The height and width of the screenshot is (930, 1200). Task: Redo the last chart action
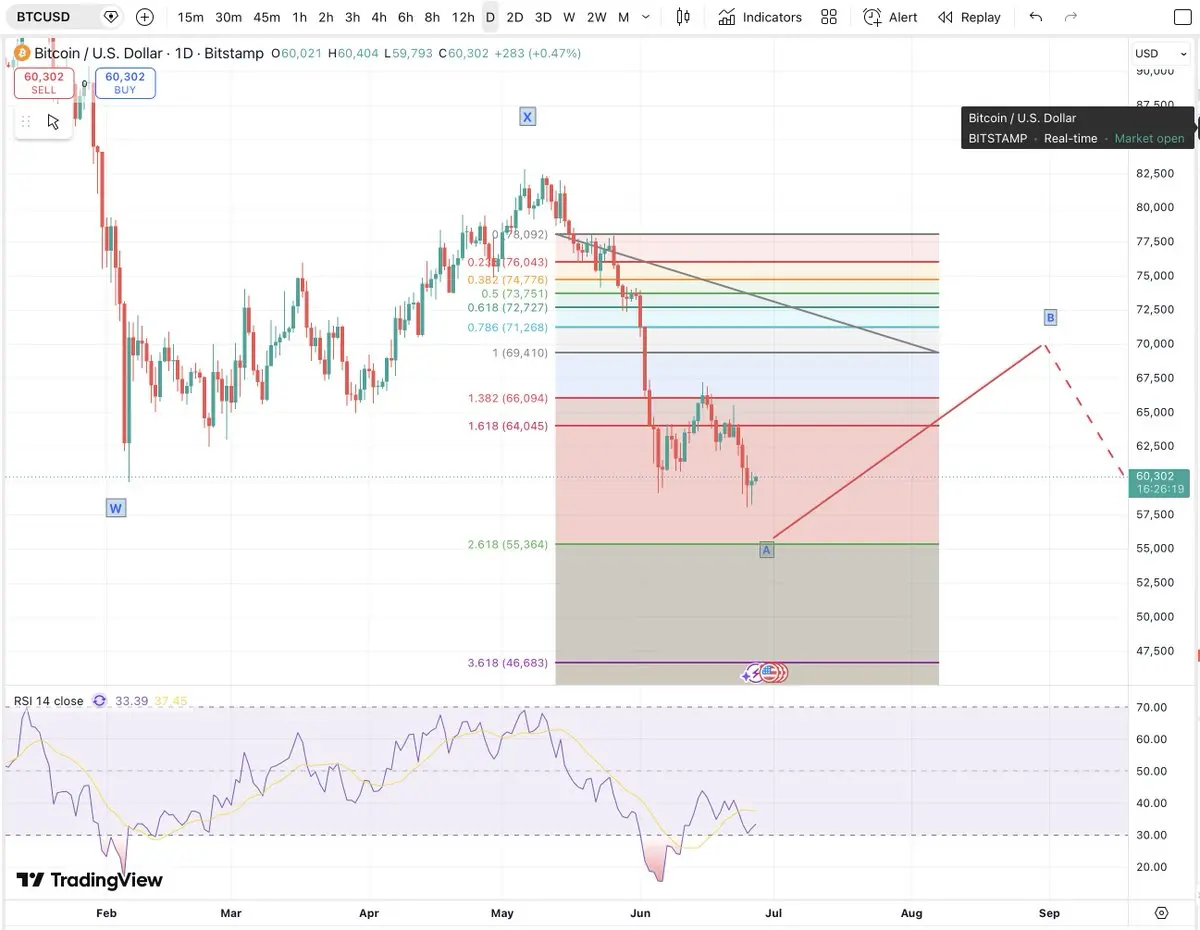tap(1071, 17)
